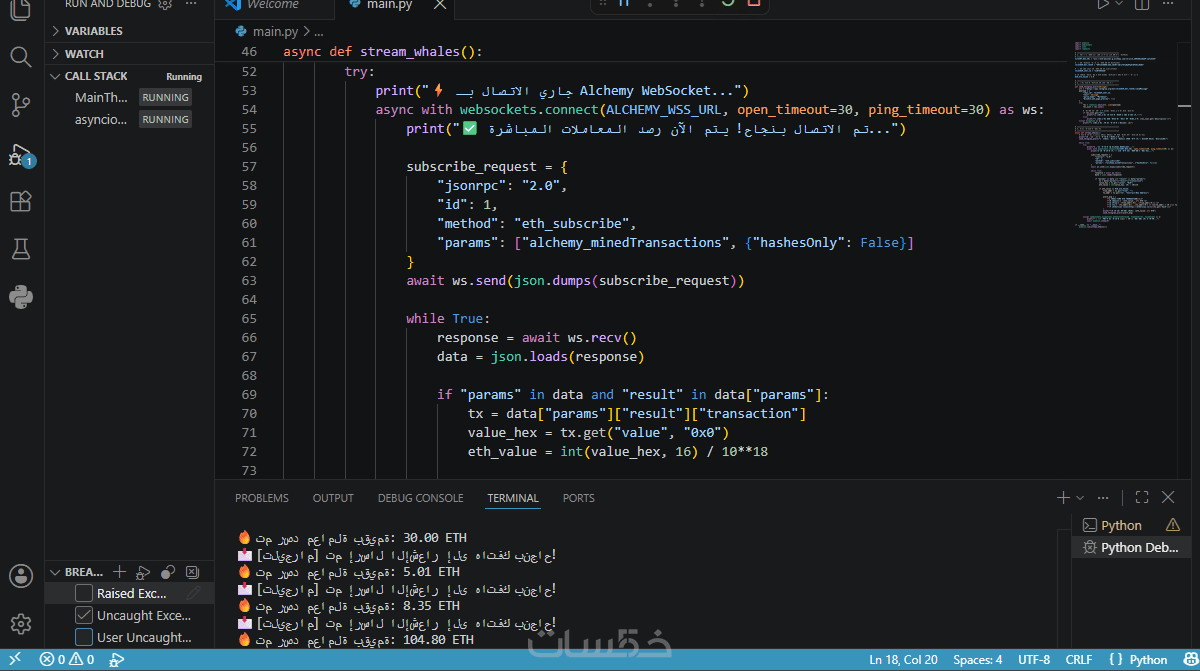Click "eth_subscribe" string in code
Viewport: 1200px width, 671px height.
click(x=575, y=223)
